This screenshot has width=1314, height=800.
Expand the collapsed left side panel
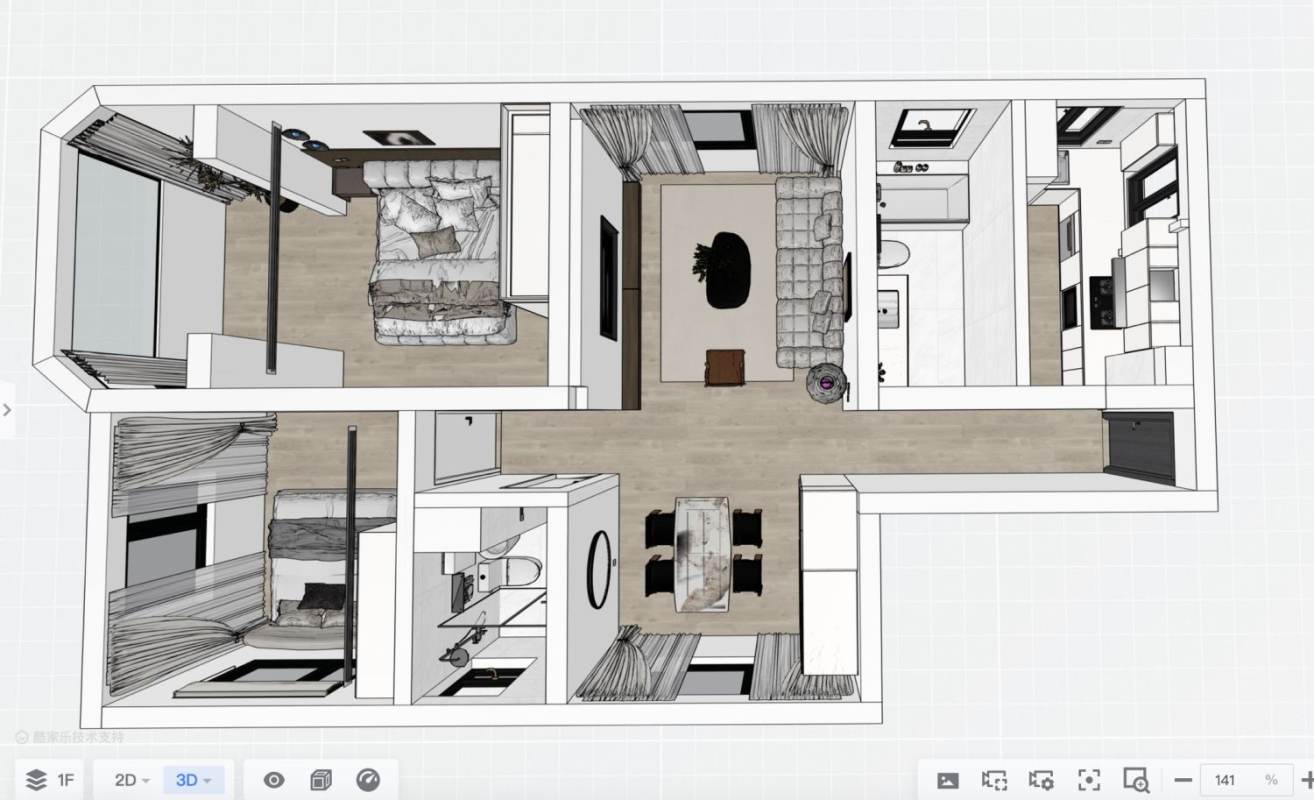(x=7, y=409)
